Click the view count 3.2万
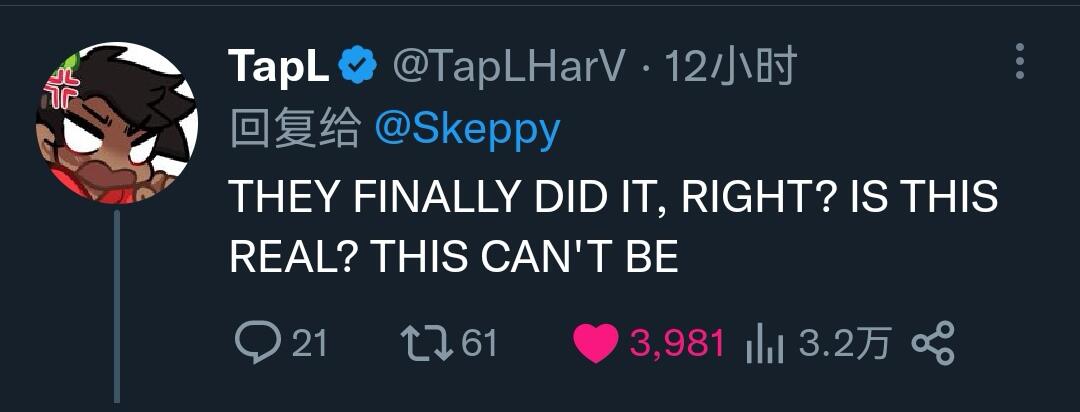Screen dimensions: 1080x412 846,342
